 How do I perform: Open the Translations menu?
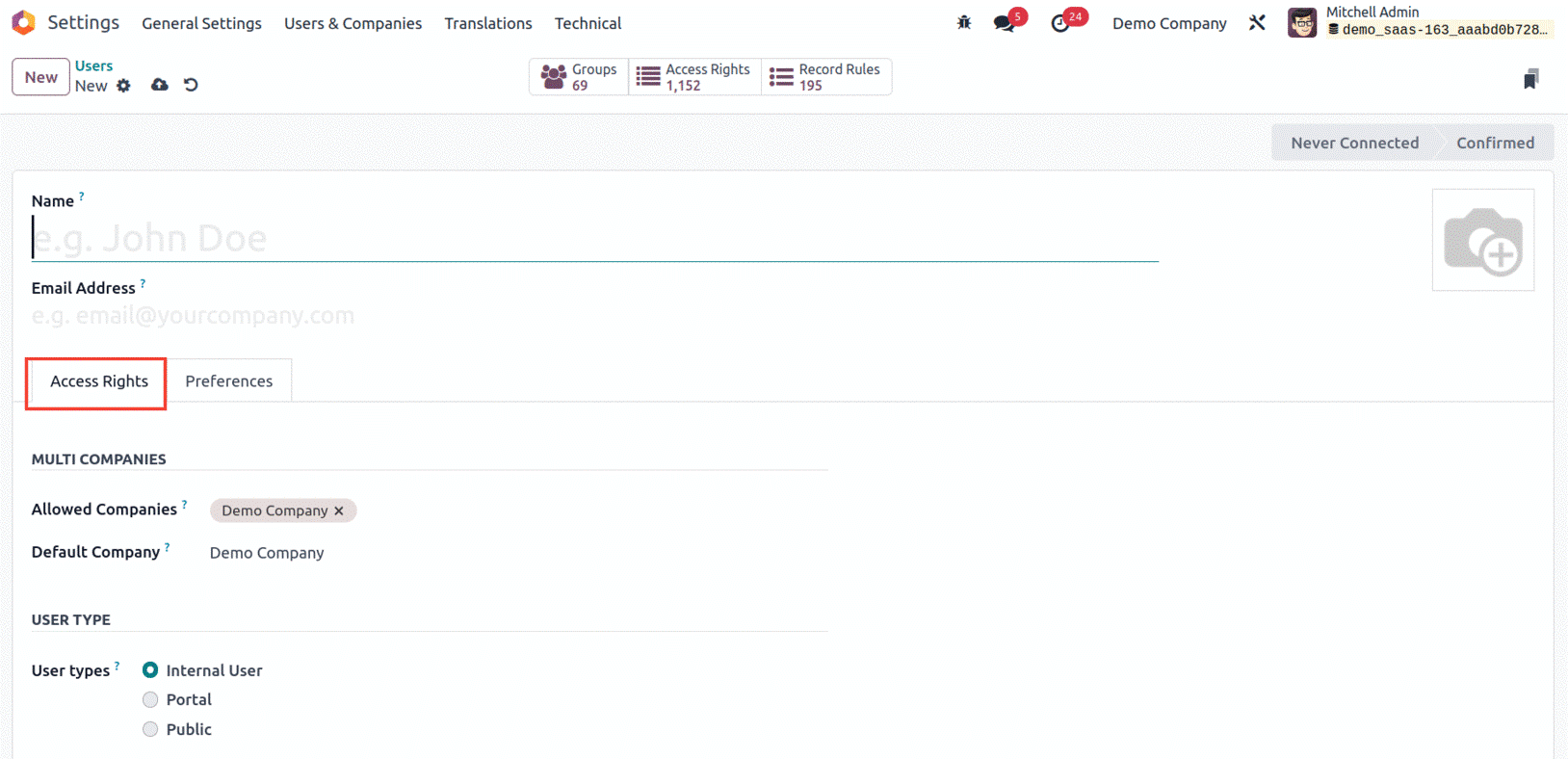[488, 23]
